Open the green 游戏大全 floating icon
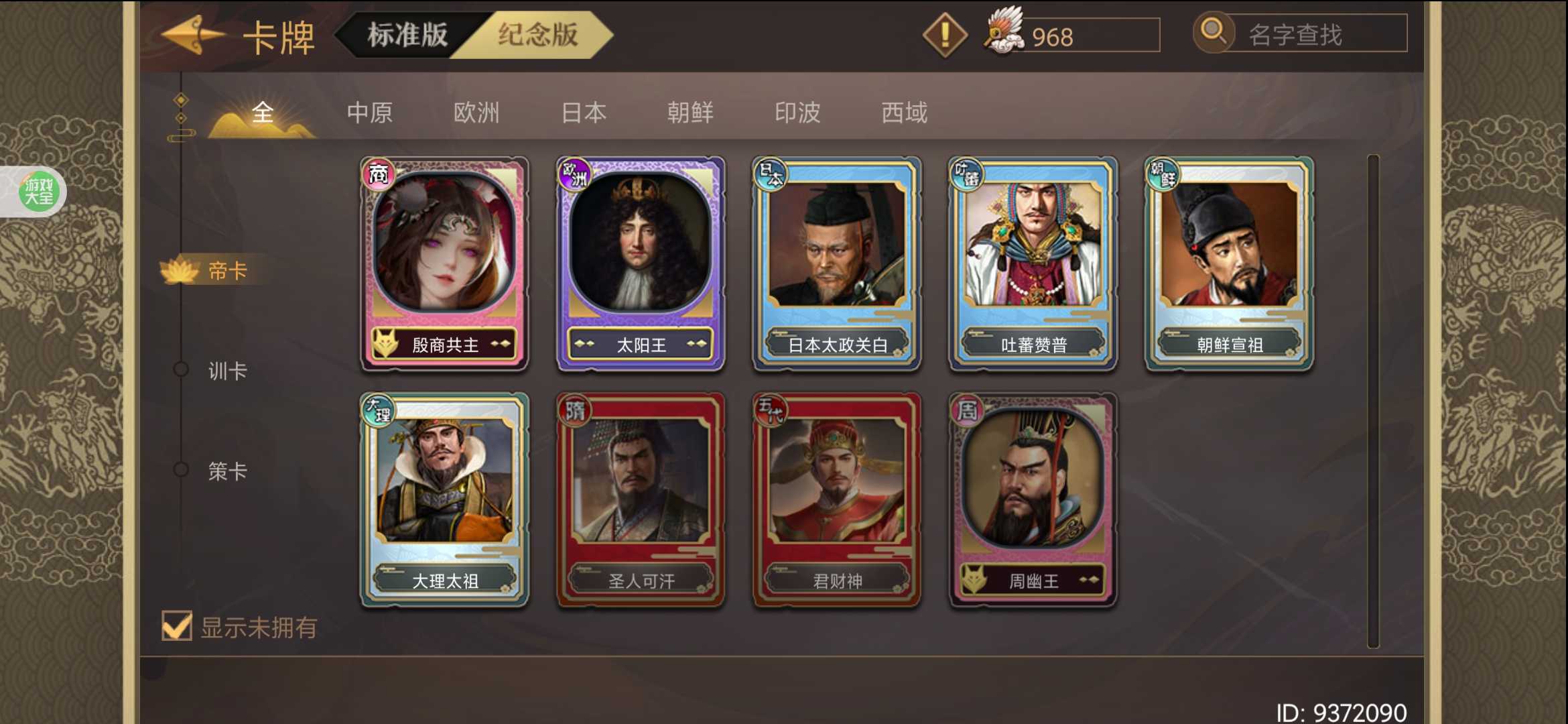Image resolution: width=1568 pixels, height=724 pixels. point(39,192)
